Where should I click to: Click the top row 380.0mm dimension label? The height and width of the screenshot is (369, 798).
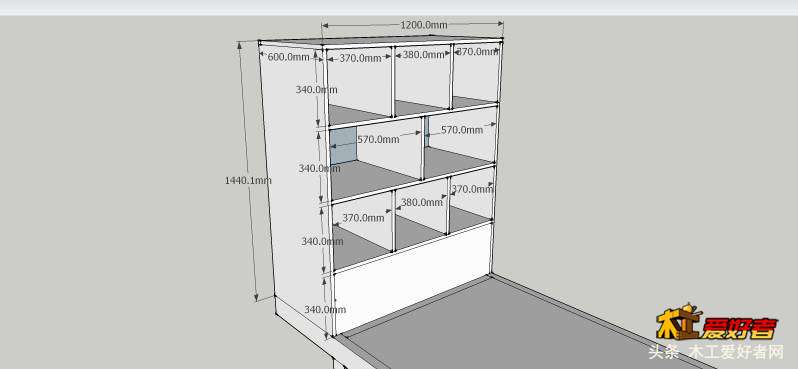423,54
